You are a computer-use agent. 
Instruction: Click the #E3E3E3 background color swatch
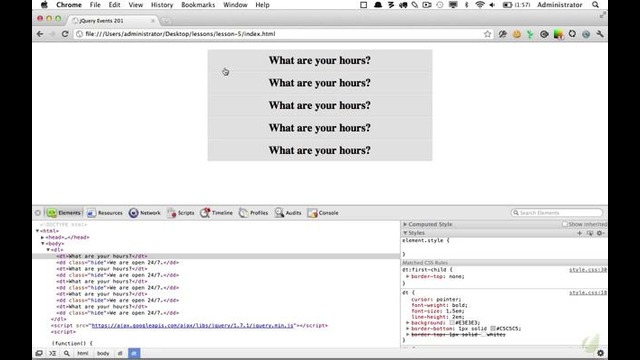click(452, 322)
